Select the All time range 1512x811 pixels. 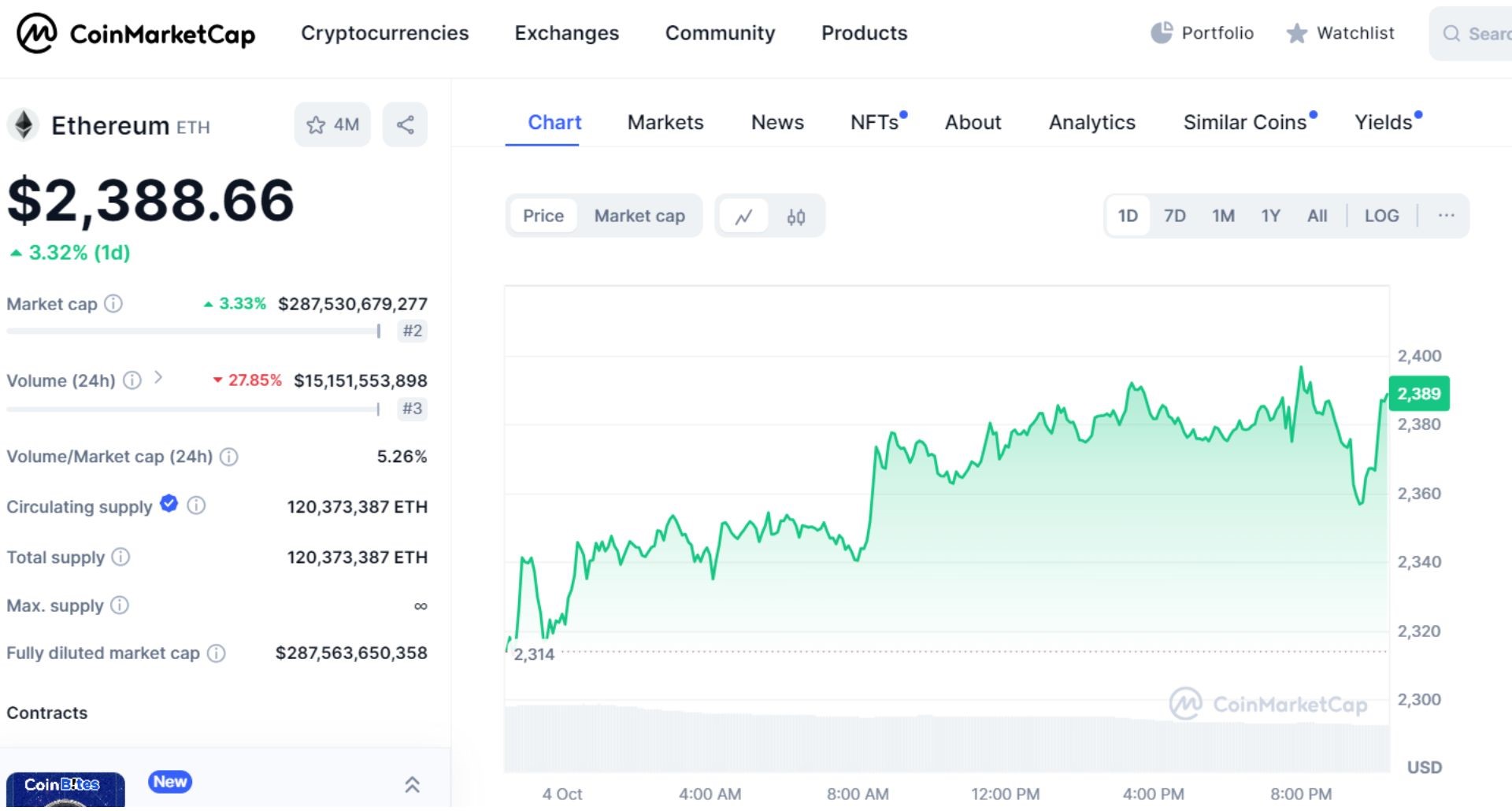click(x=1317, y=216)
